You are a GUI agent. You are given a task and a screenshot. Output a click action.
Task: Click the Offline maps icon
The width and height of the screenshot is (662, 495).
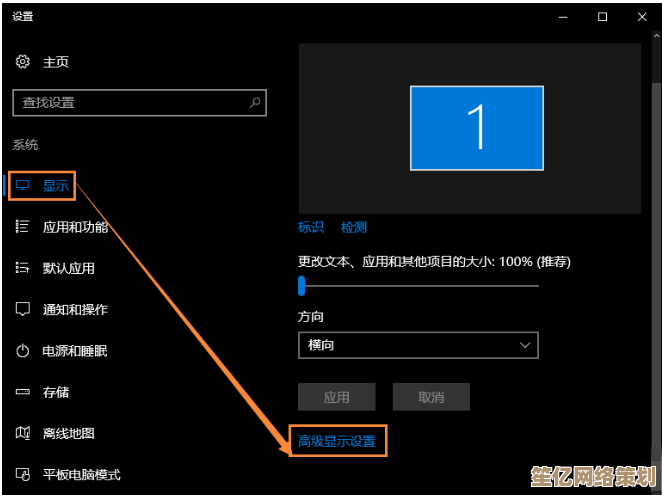[x=23, y=433]
